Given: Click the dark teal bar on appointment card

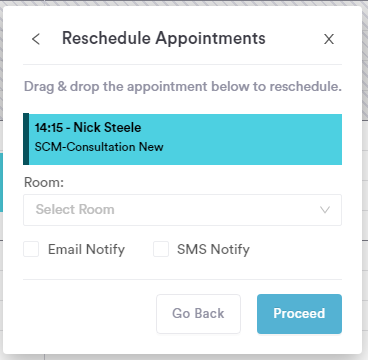Looking at the screenshot, I should coord(26,139).
